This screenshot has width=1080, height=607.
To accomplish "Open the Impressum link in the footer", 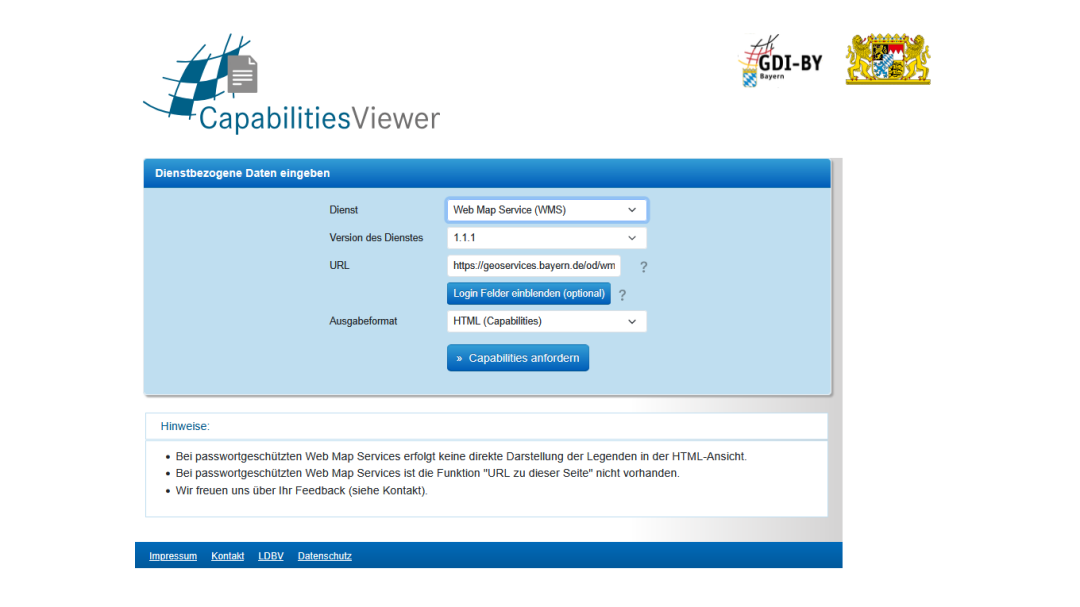I will 172,556.
